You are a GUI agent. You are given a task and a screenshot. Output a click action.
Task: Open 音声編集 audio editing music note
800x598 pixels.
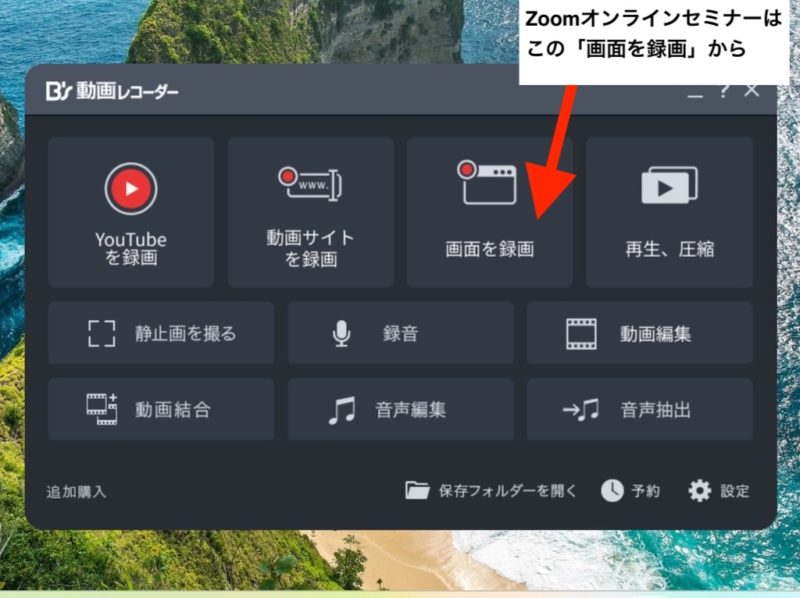(x=400, y=409)
